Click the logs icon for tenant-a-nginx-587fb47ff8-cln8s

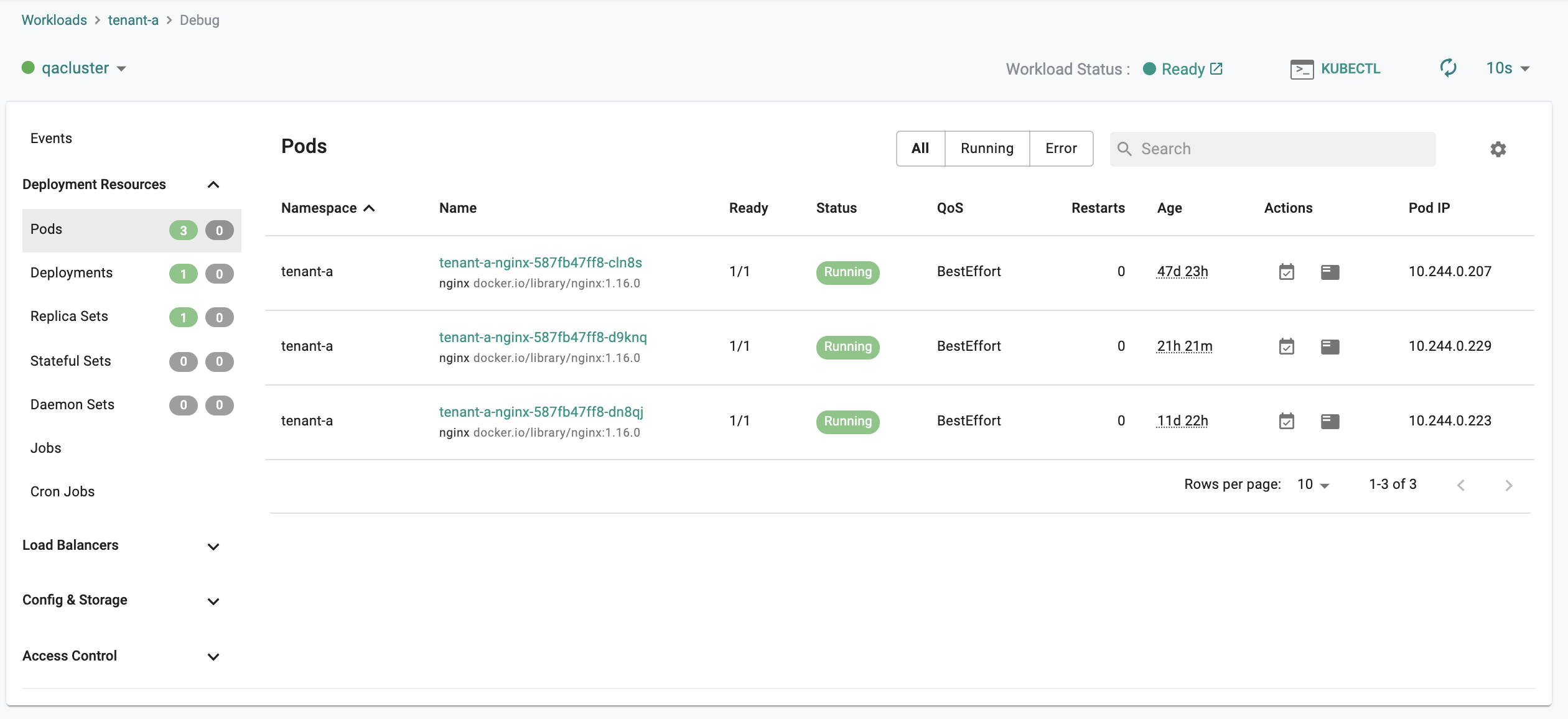coord(1330,271)
